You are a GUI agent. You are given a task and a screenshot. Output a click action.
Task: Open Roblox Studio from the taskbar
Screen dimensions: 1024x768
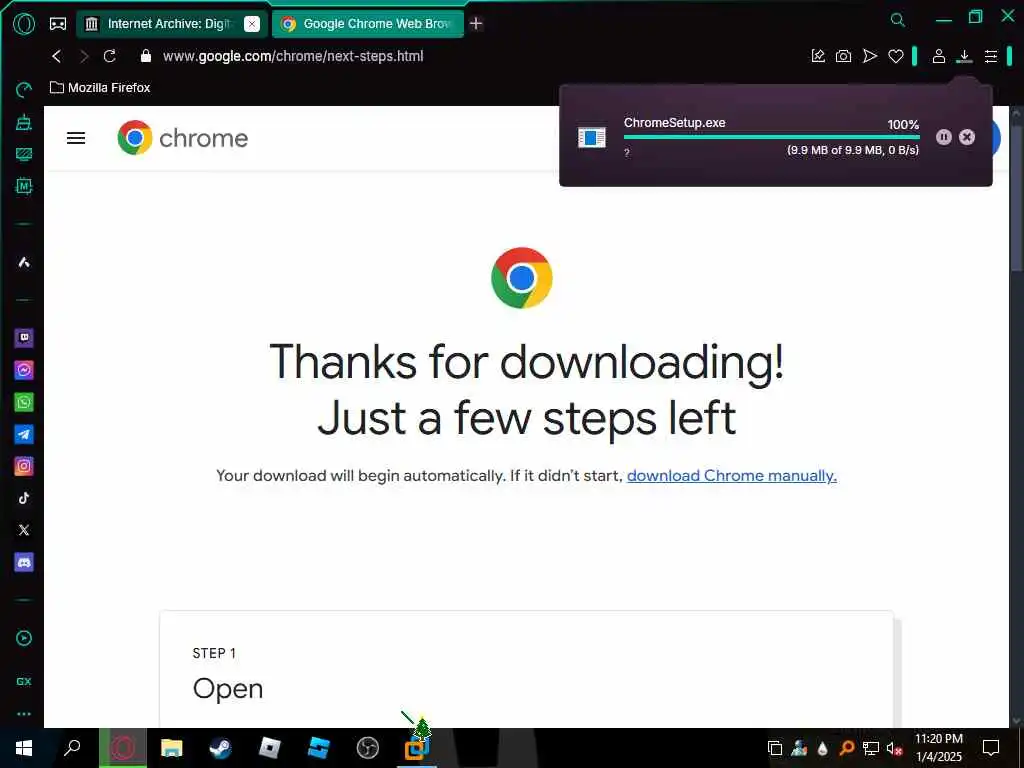(319, 748)
